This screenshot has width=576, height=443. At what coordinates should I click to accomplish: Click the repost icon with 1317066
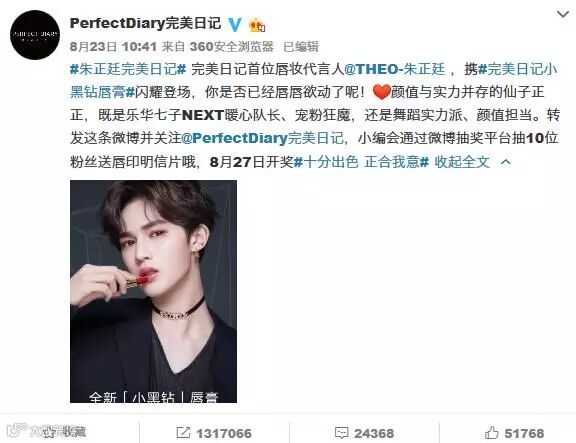click(183, 432)
